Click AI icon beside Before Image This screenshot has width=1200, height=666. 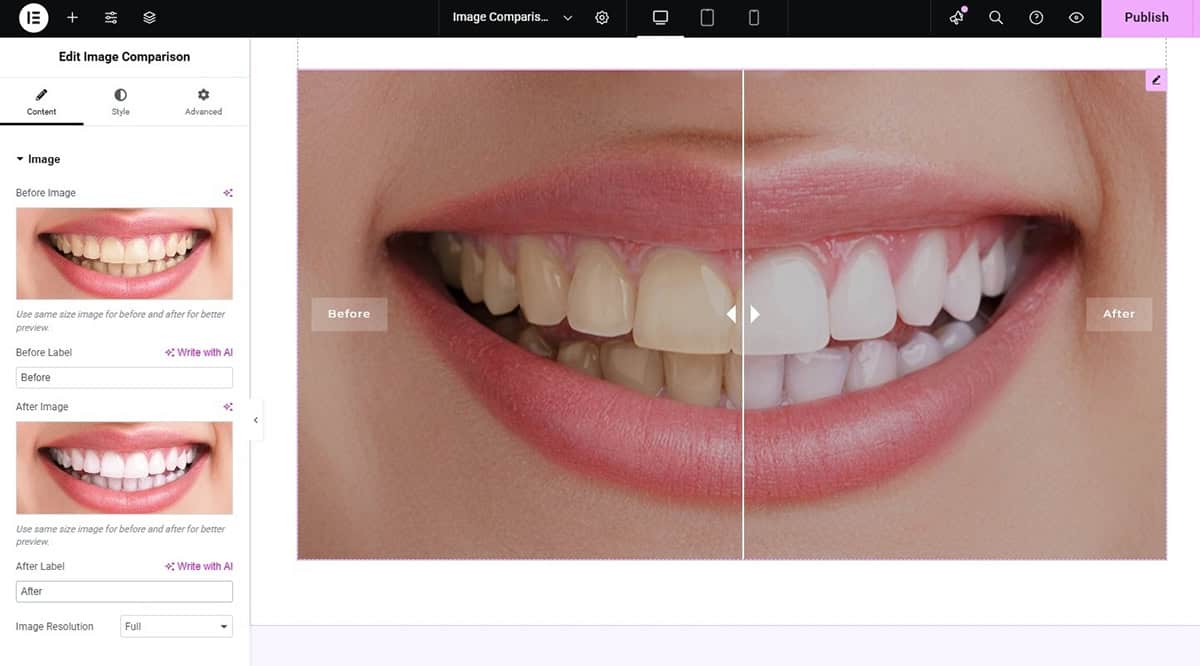point(228,193)
